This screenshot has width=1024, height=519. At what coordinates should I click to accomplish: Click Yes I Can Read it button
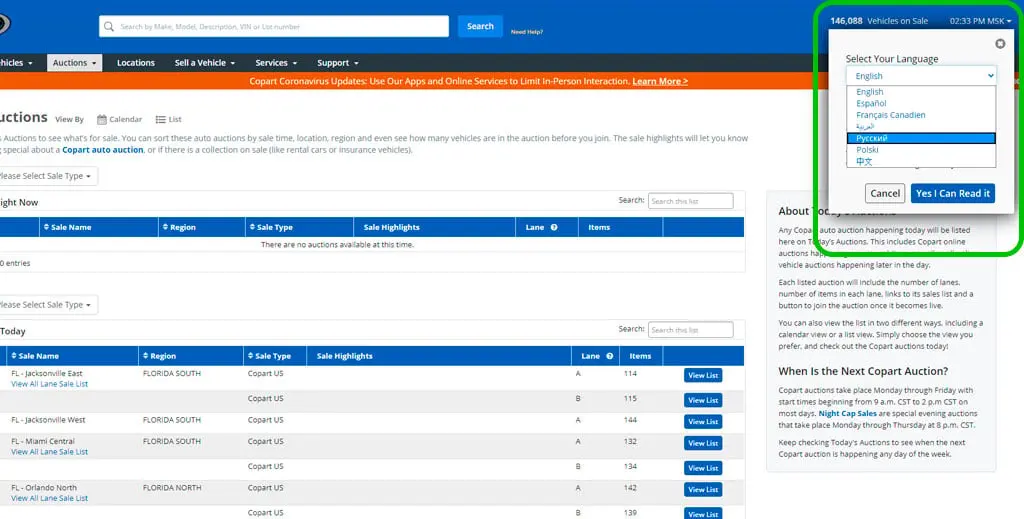pyautogui.click(x=953, y=193)
